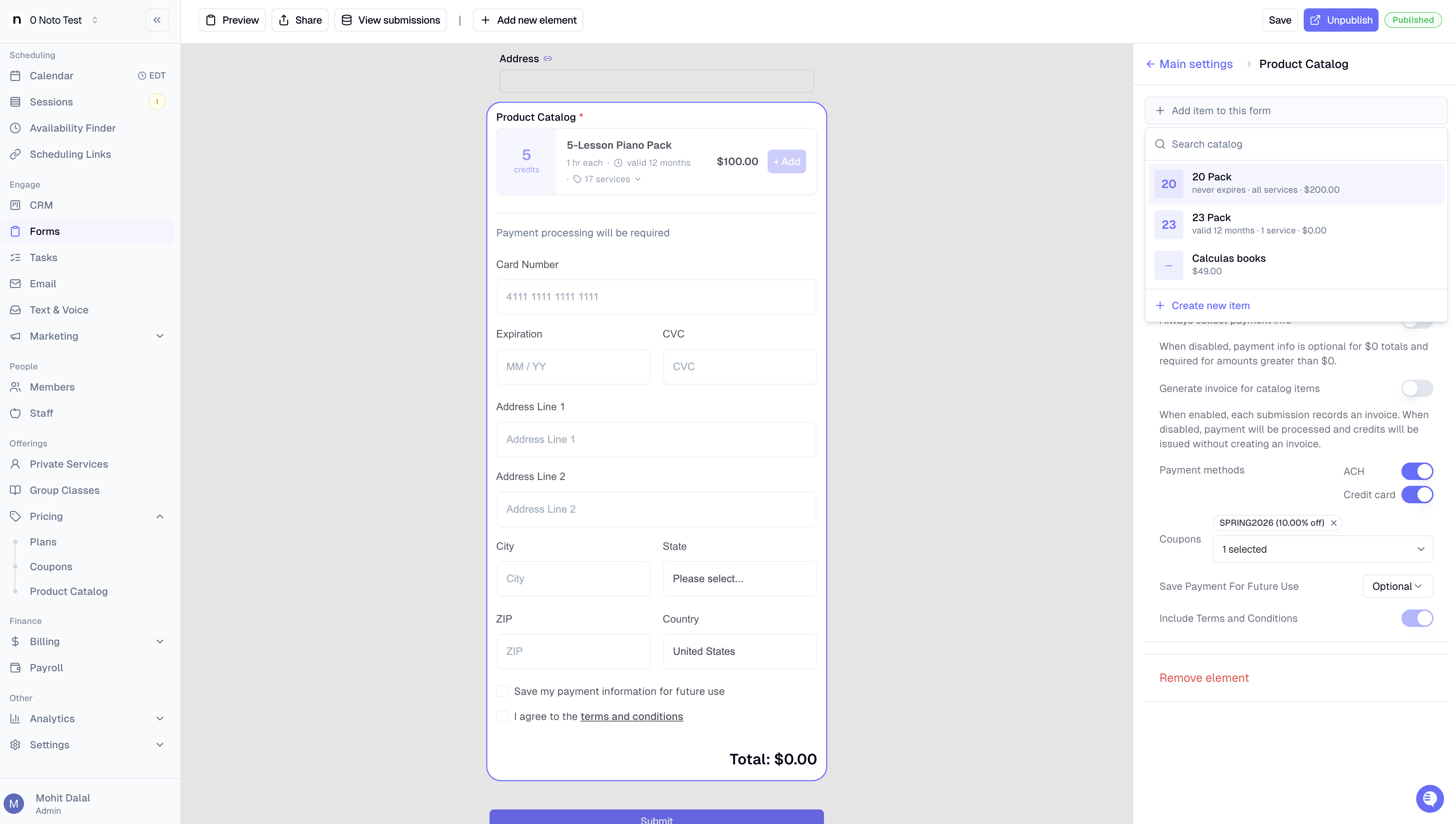Go back to Main settings
Image resolution: width=1456 pixels, height=824 pixels.
[1189, 64]
